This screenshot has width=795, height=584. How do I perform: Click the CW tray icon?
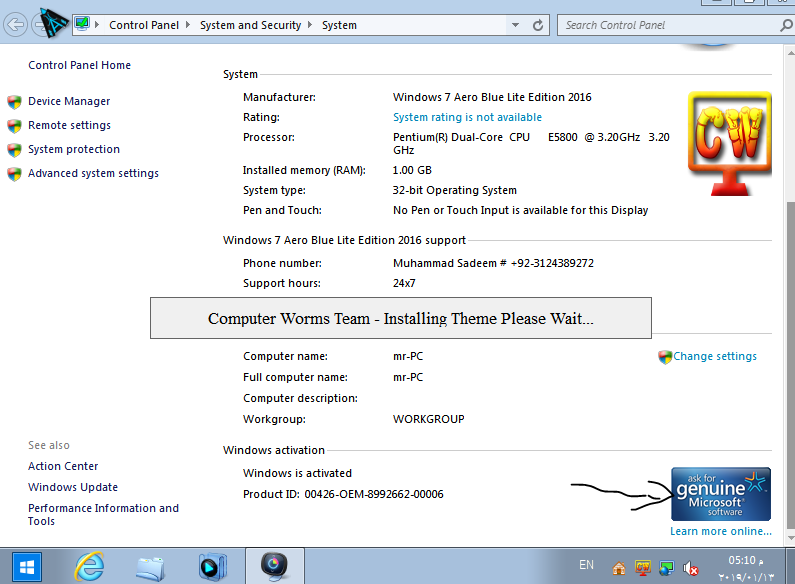click(642, 568)
